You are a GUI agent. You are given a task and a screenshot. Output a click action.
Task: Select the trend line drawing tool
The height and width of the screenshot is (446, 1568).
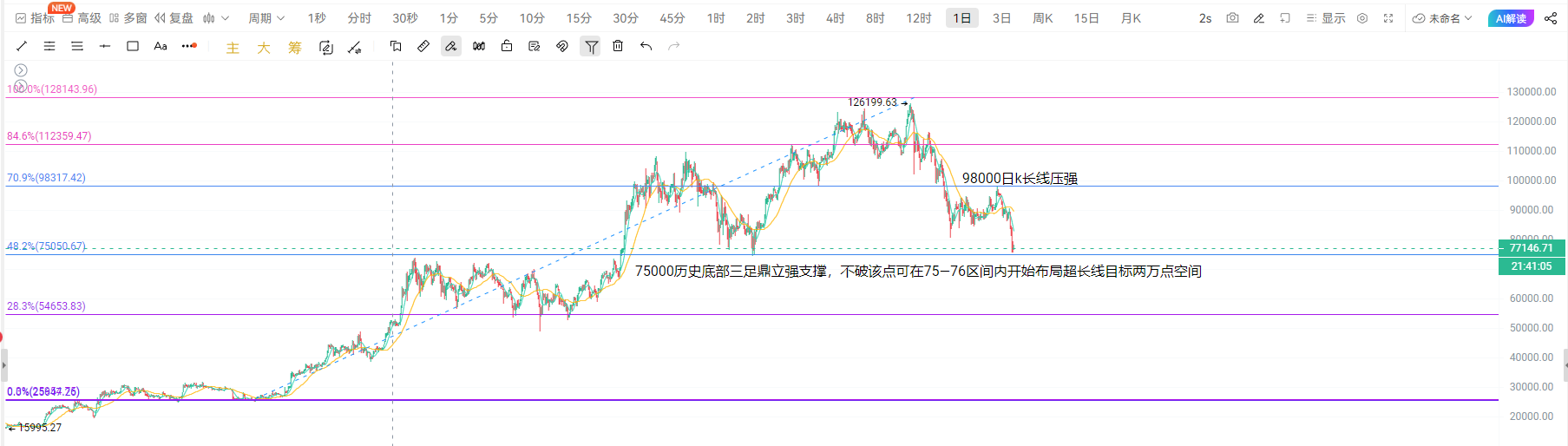point(22,46)
